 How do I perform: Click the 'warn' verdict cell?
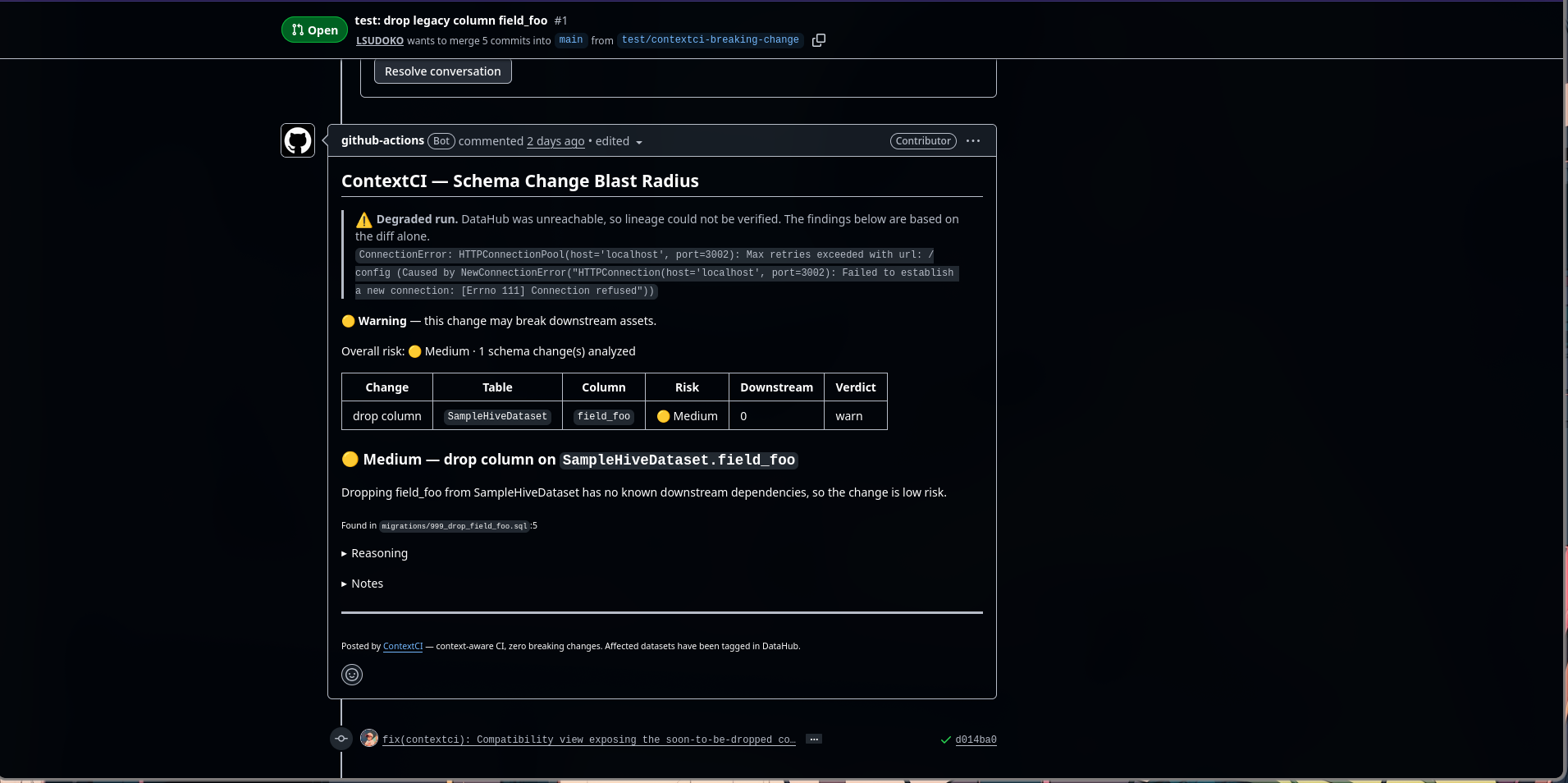click(856, 416)
